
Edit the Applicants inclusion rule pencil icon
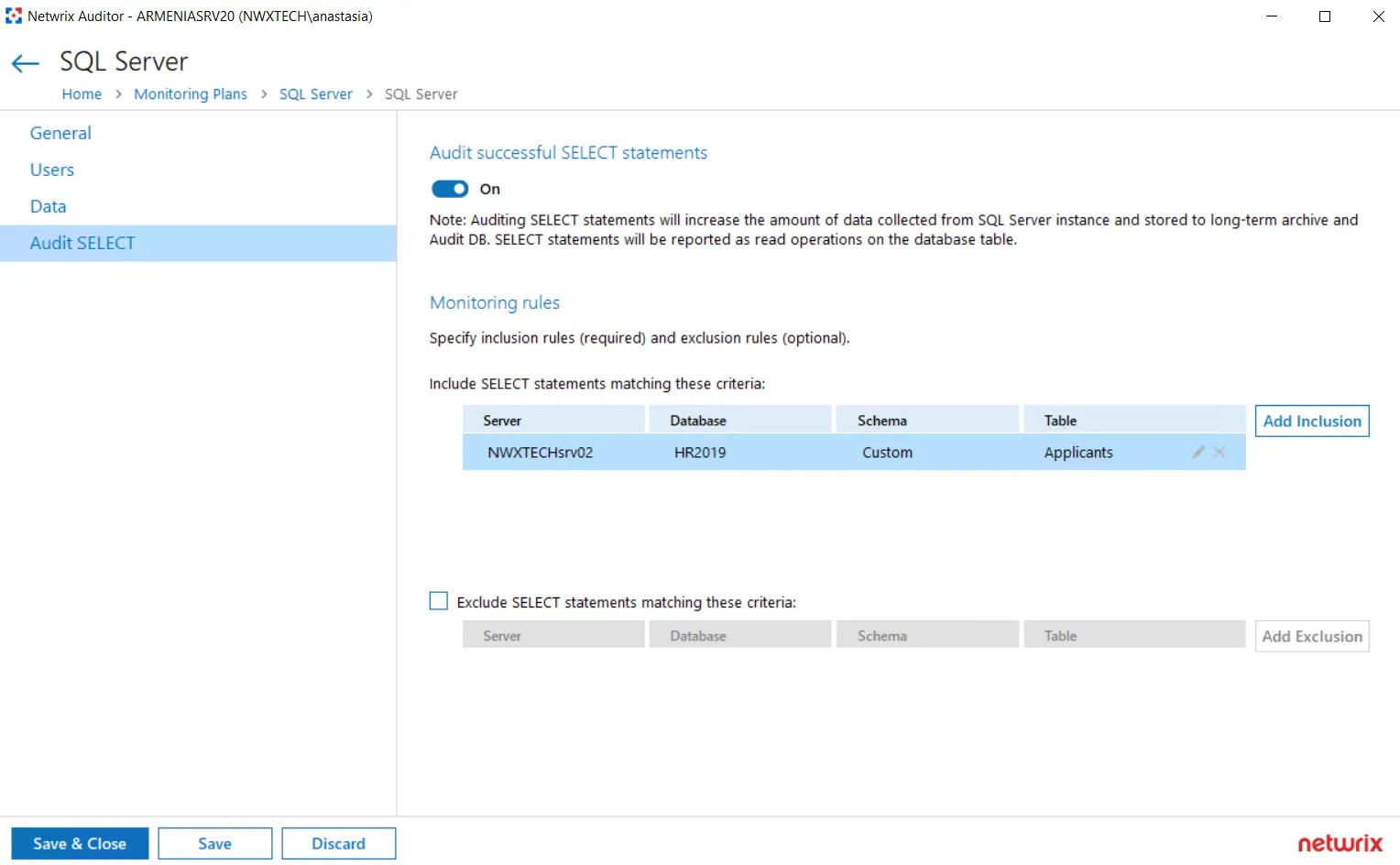click(1198, 452)
